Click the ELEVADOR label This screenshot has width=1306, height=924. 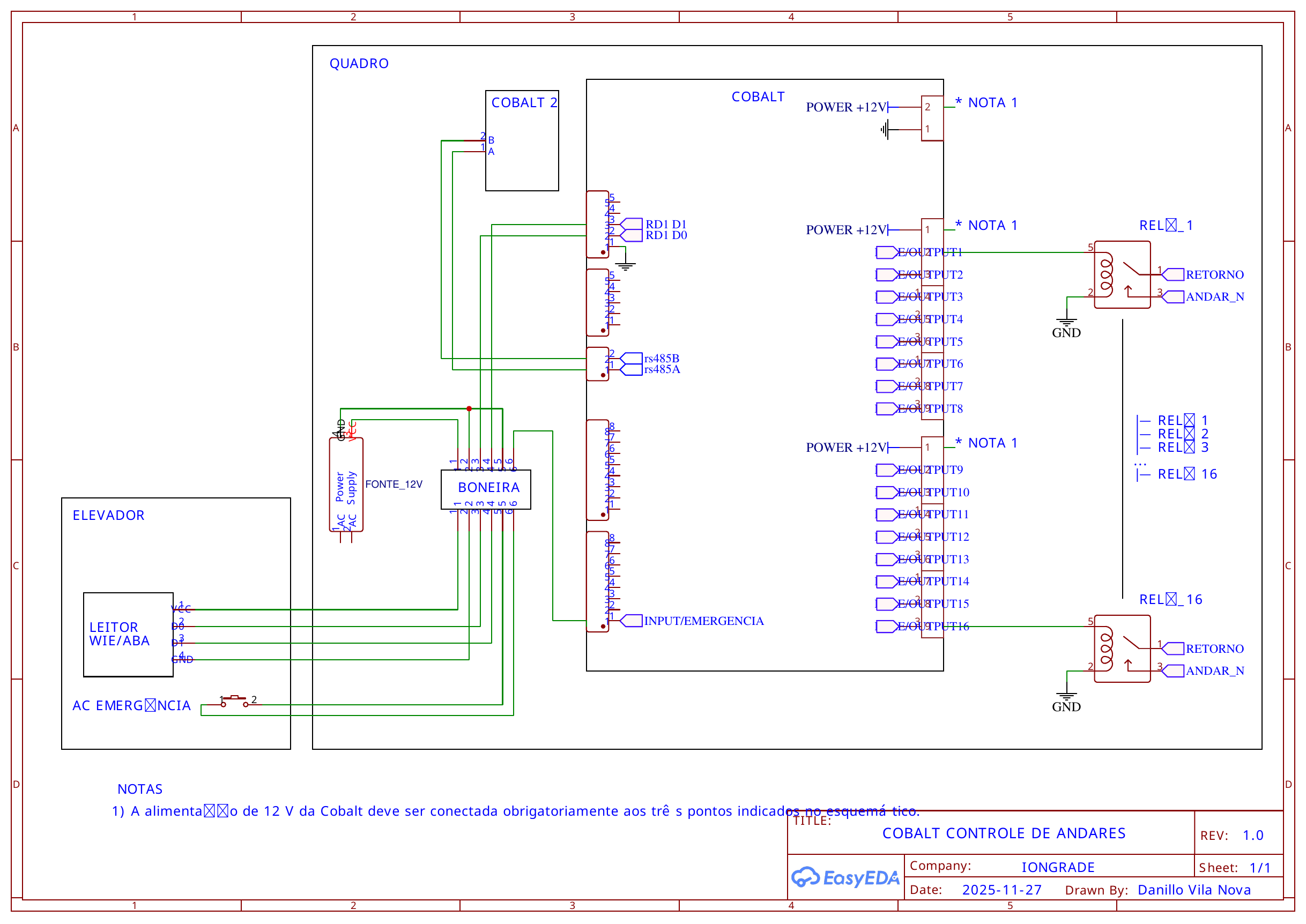pyautogui.click(x=108, y=516)
